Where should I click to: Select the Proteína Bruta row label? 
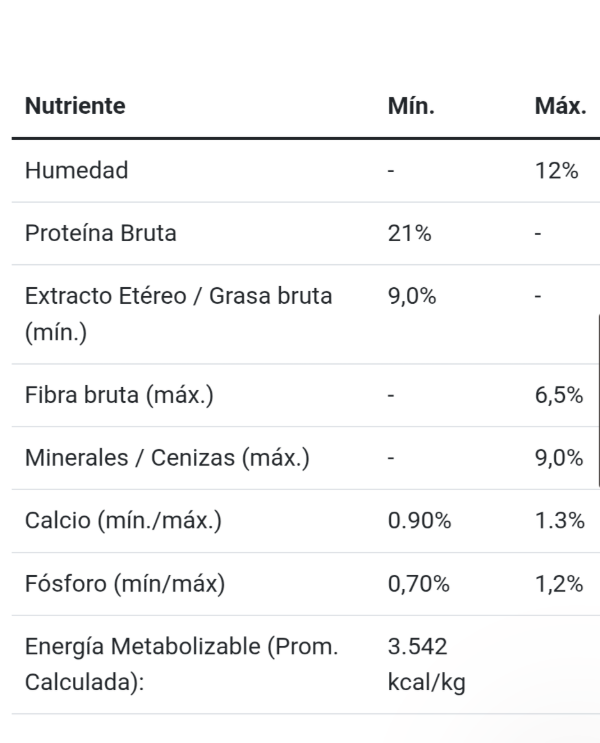pos(100,233)
